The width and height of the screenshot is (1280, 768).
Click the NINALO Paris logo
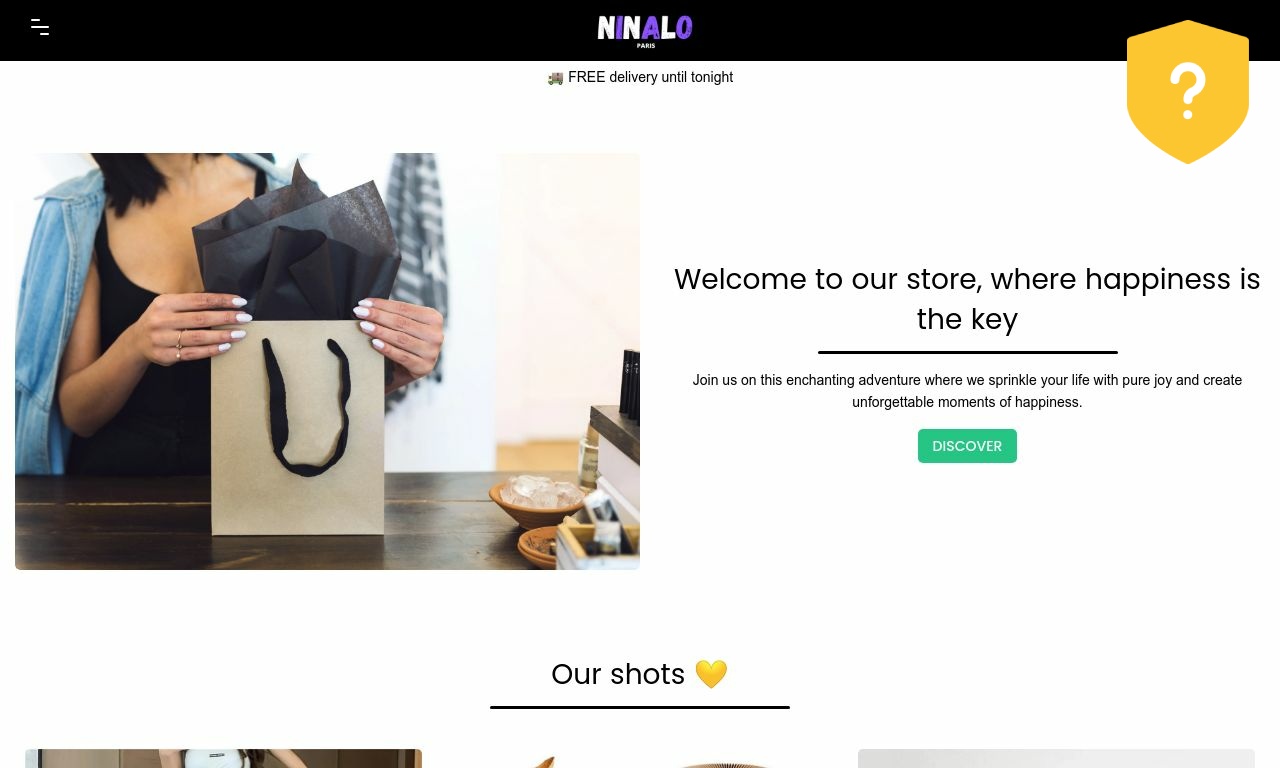point(645,31)
